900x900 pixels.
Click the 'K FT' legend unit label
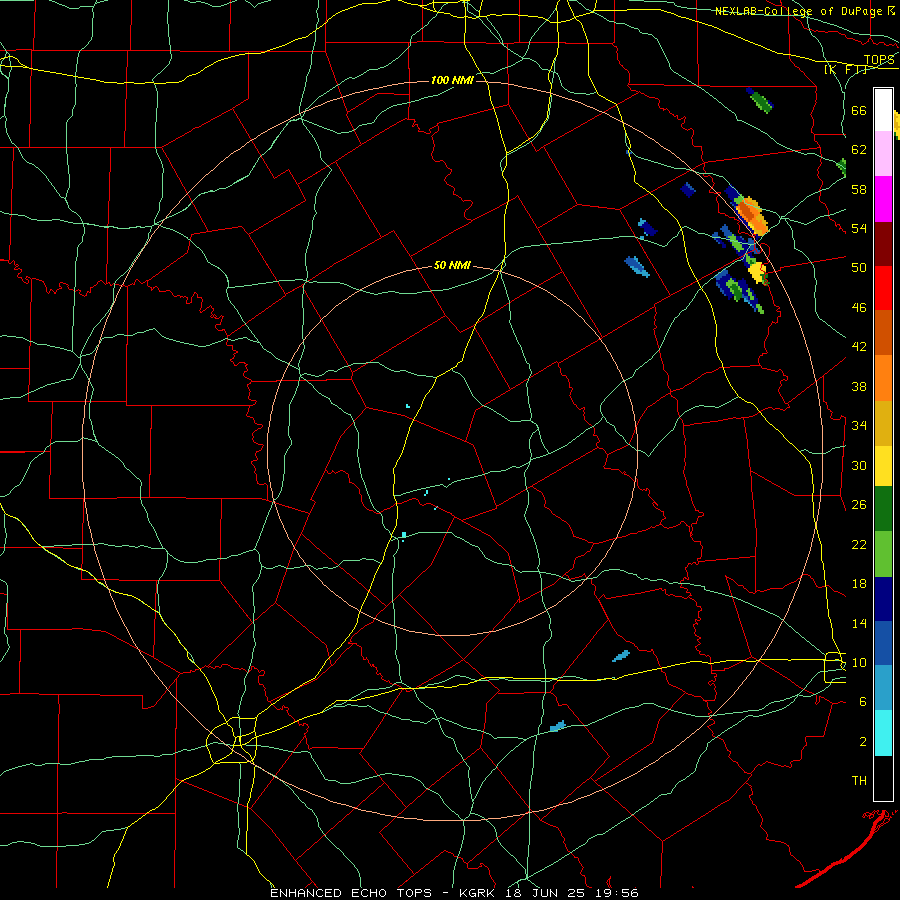pyautogui.click(x=846, y=70)
